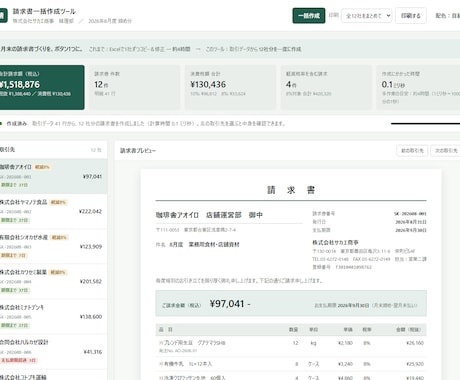The width and height of the screenshot is (460, 380).
Task: Click the 請求書 title in the preview
Action: click(x=291, y=190)
